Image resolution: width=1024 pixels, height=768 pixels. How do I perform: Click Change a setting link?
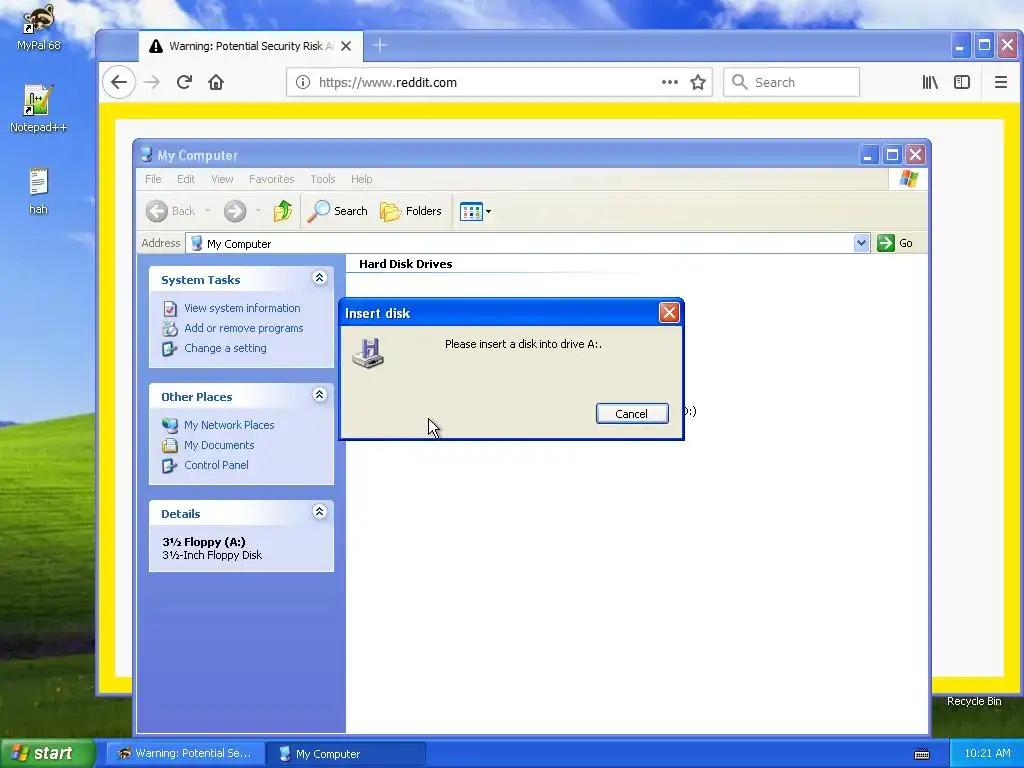pos(225,348)
